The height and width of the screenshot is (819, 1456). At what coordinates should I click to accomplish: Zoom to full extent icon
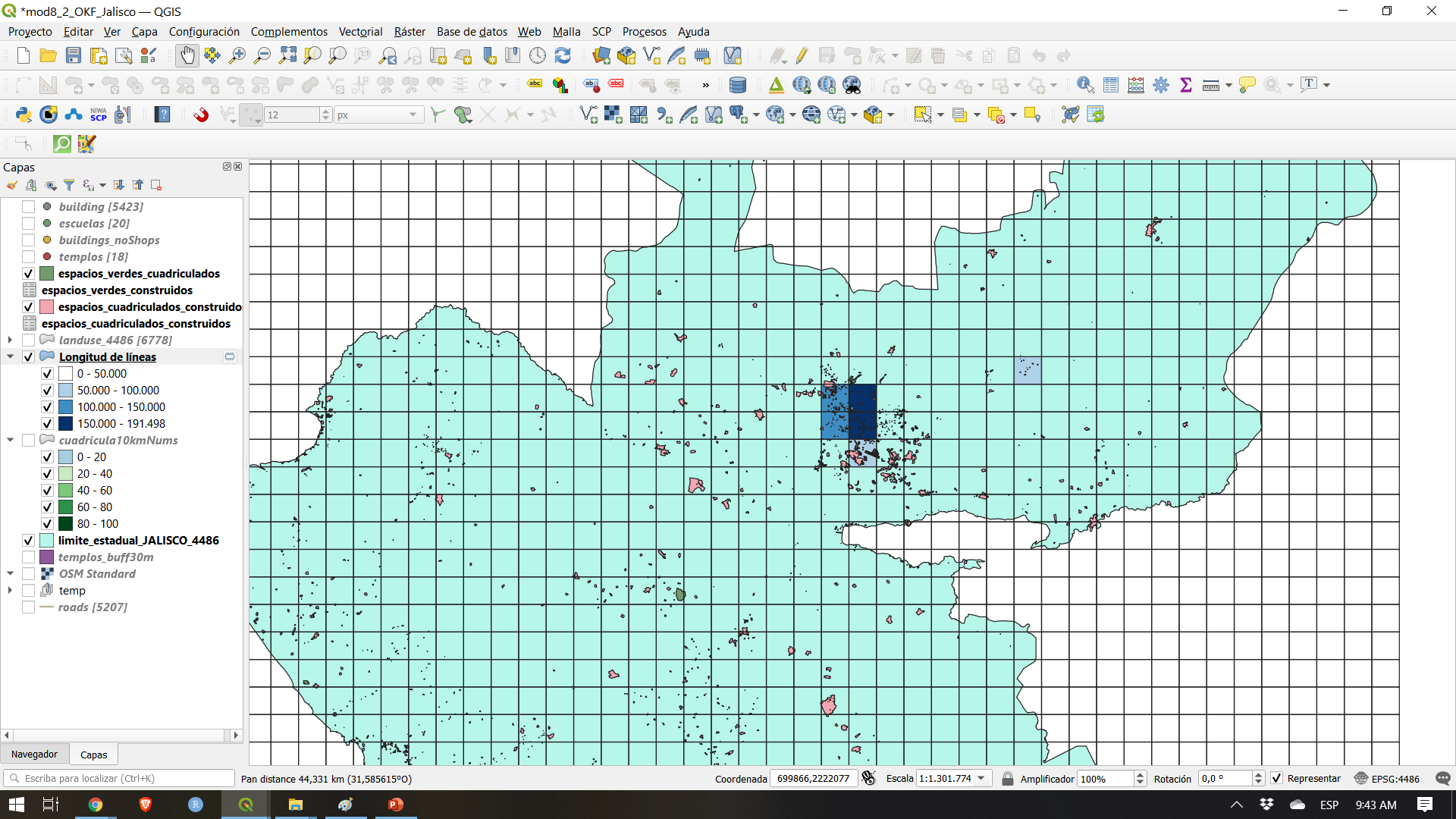click(x=287, y=56)
